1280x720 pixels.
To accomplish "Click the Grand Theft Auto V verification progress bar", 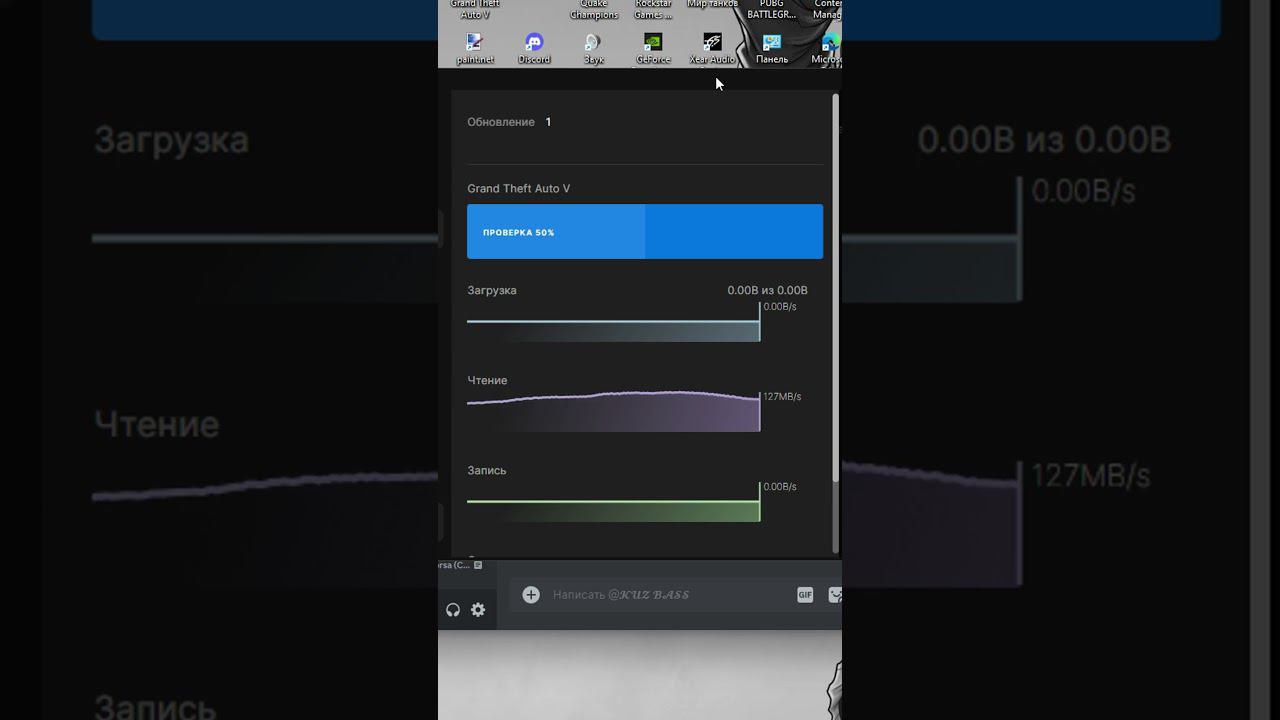I will point(645,232).
